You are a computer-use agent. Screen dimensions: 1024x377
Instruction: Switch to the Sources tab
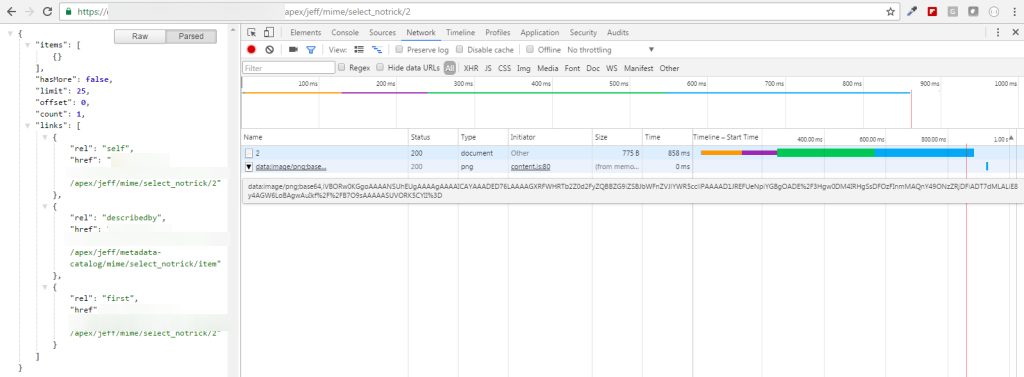point(382,33)
